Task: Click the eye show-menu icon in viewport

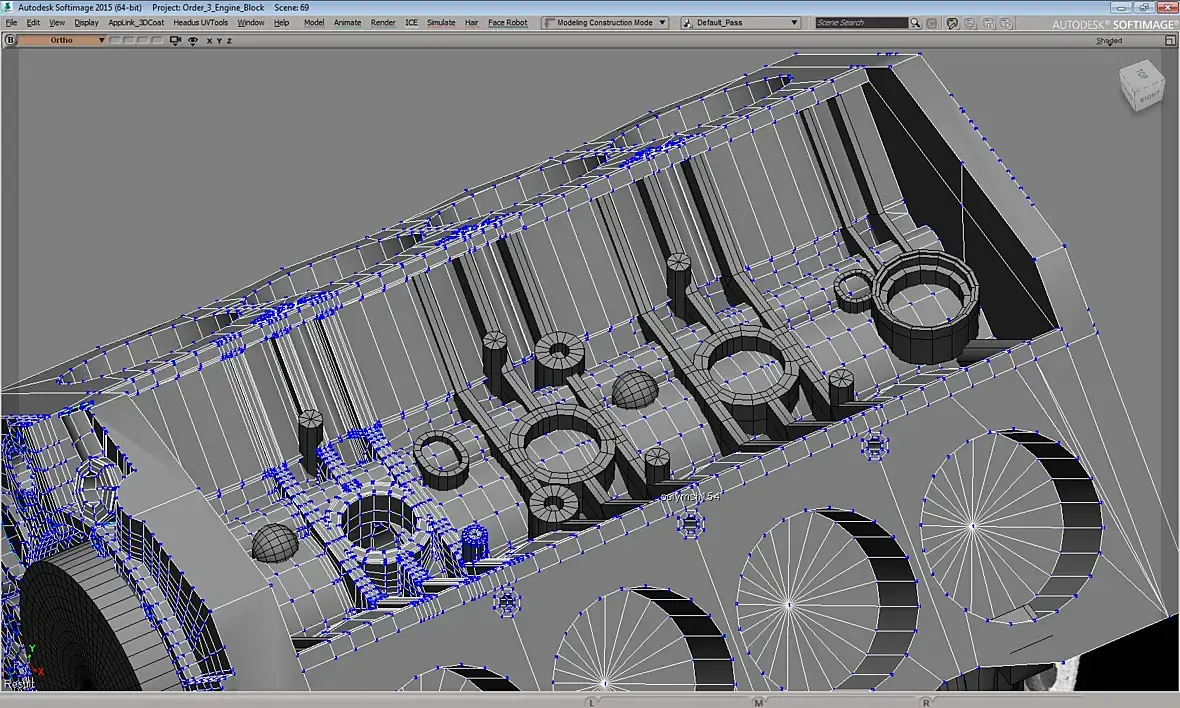Action: [x=192, y=40]
